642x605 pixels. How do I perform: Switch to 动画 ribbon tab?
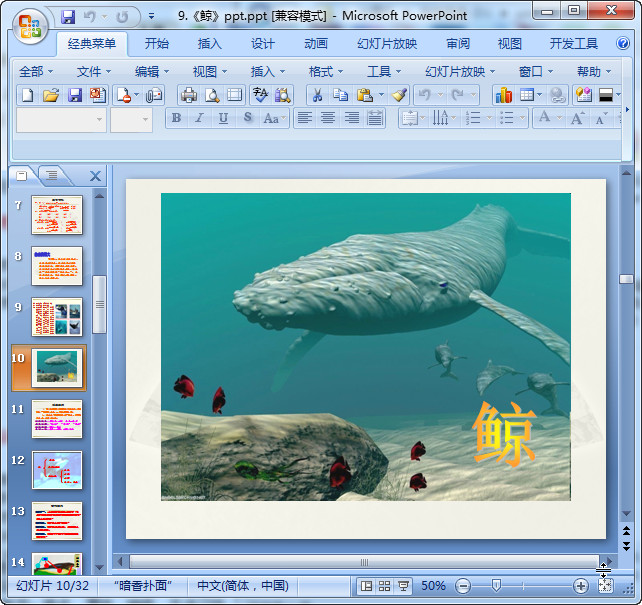316,43
